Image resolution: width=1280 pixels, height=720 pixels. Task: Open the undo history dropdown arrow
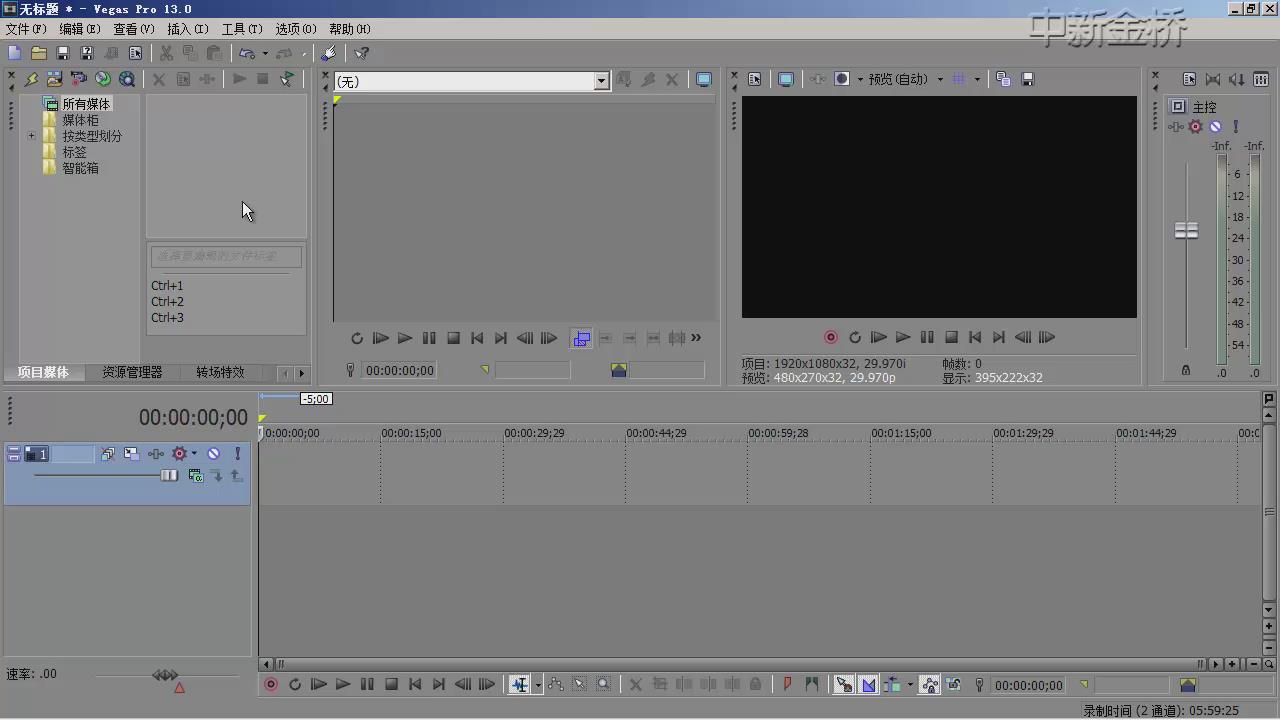pyautogui.click(x=265, y=53)
